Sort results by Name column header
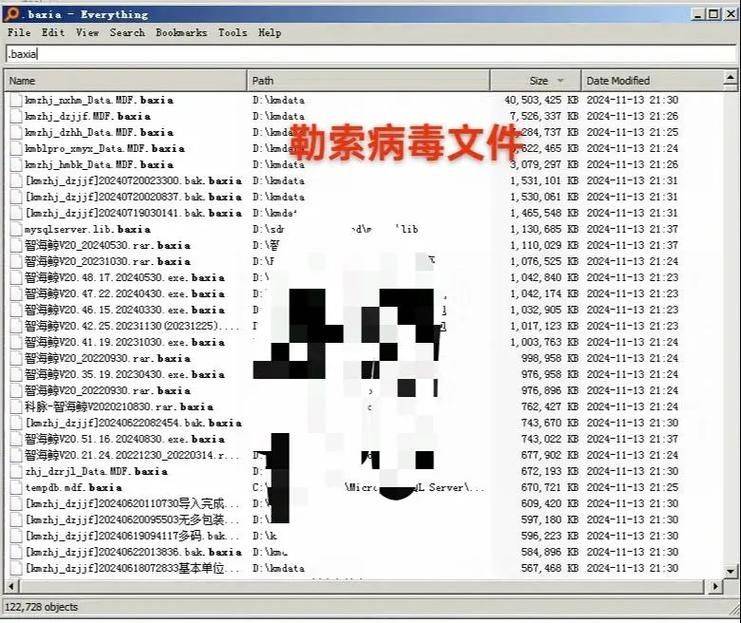Viewport: 741px width, 623px height. pos(125,80)
